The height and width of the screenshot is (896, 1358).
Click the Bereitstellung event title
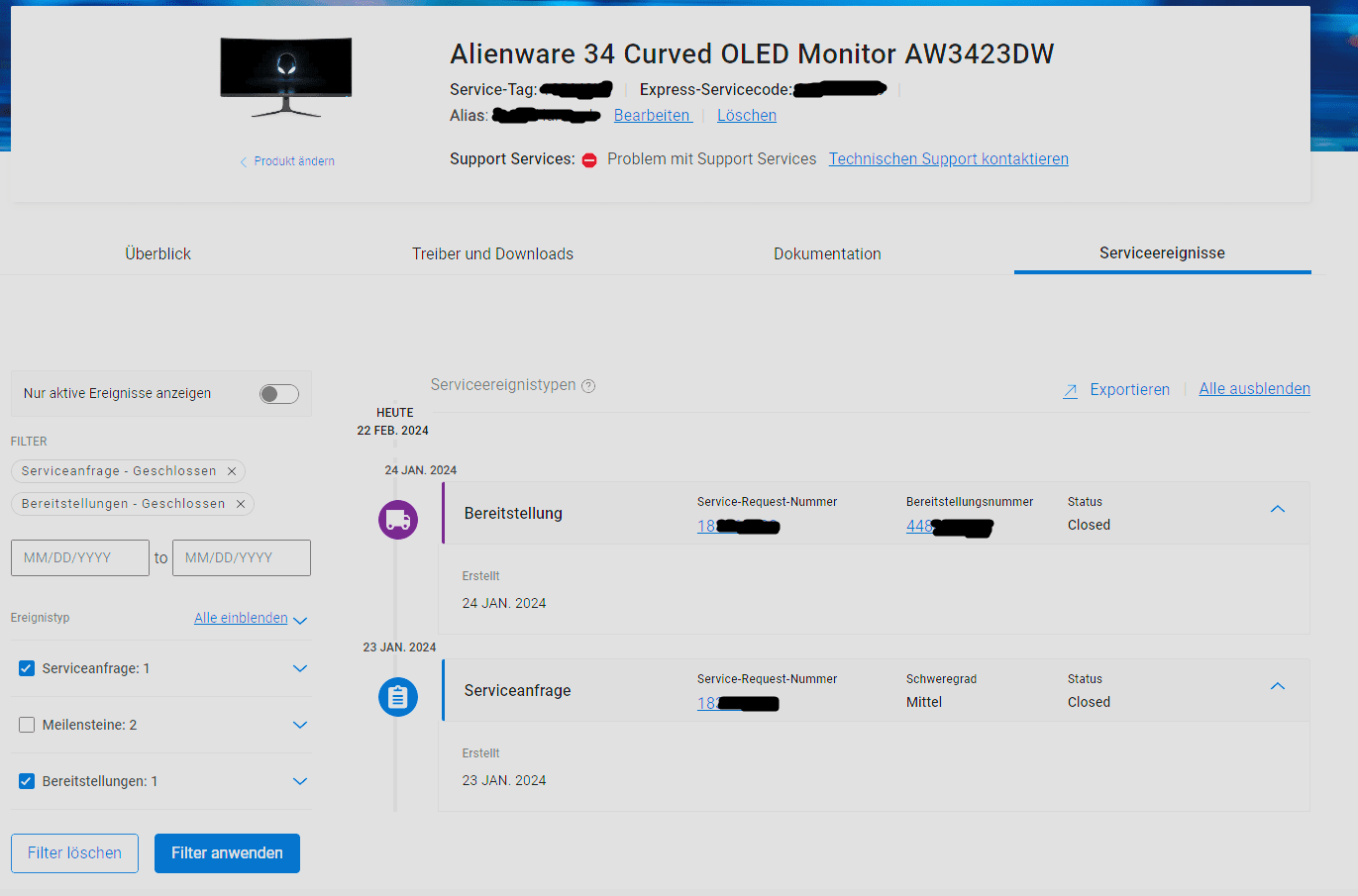(513, 513)
